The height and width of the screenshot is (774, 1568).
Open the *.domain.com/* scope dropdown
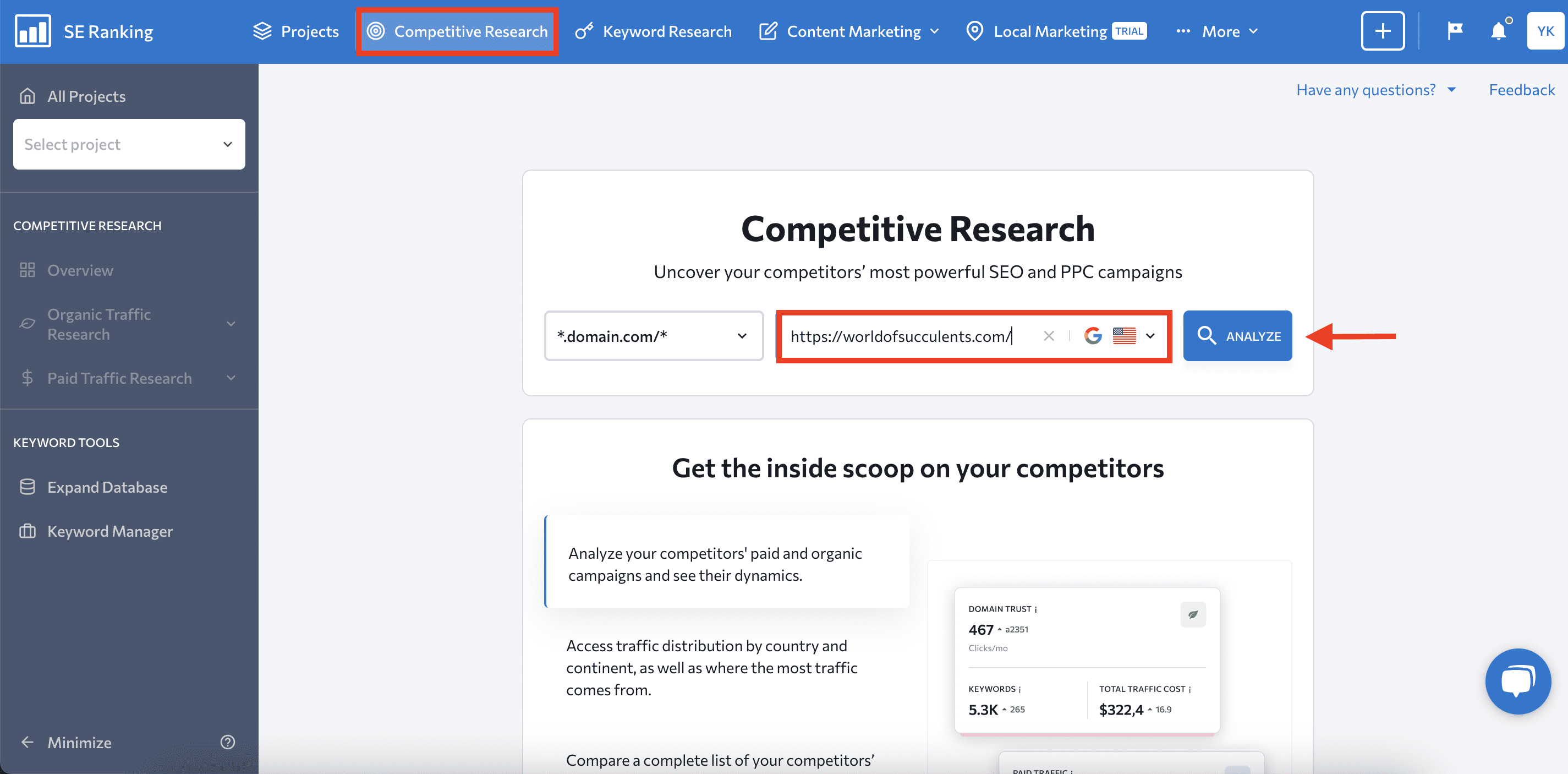click(x=654, y=336)
